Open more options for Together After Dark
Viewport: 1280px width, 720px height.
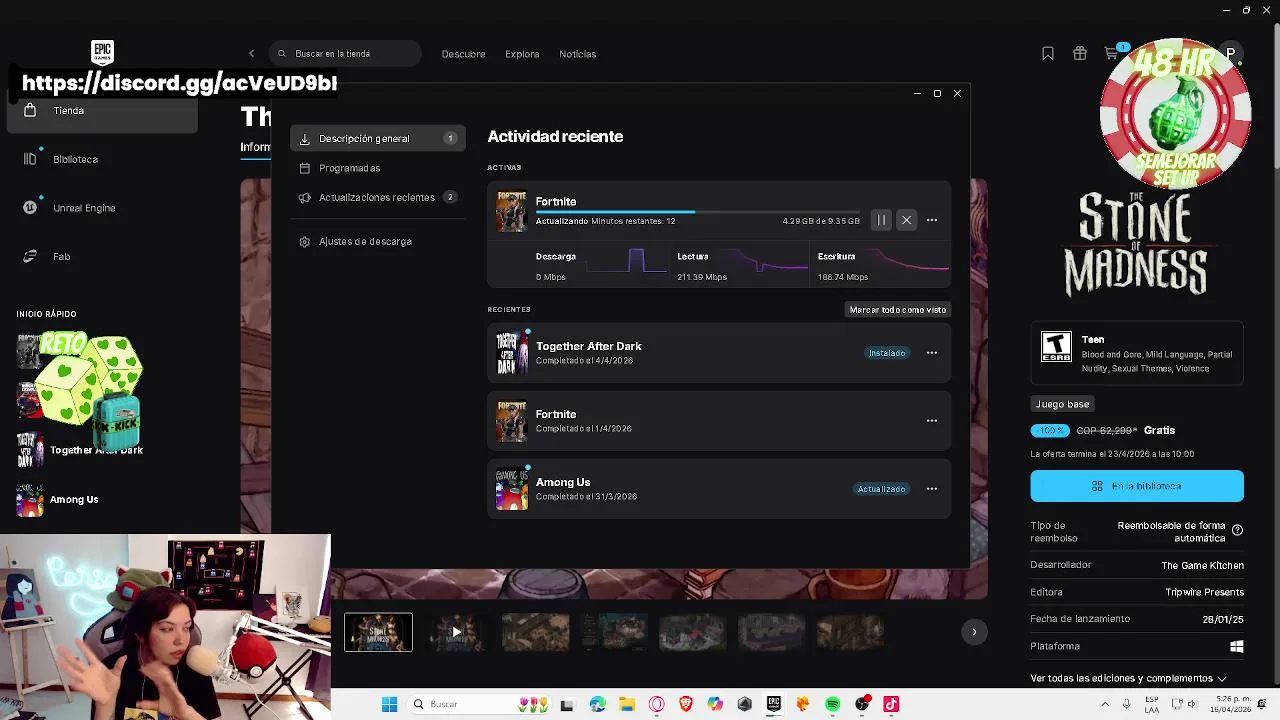[932, 353]
